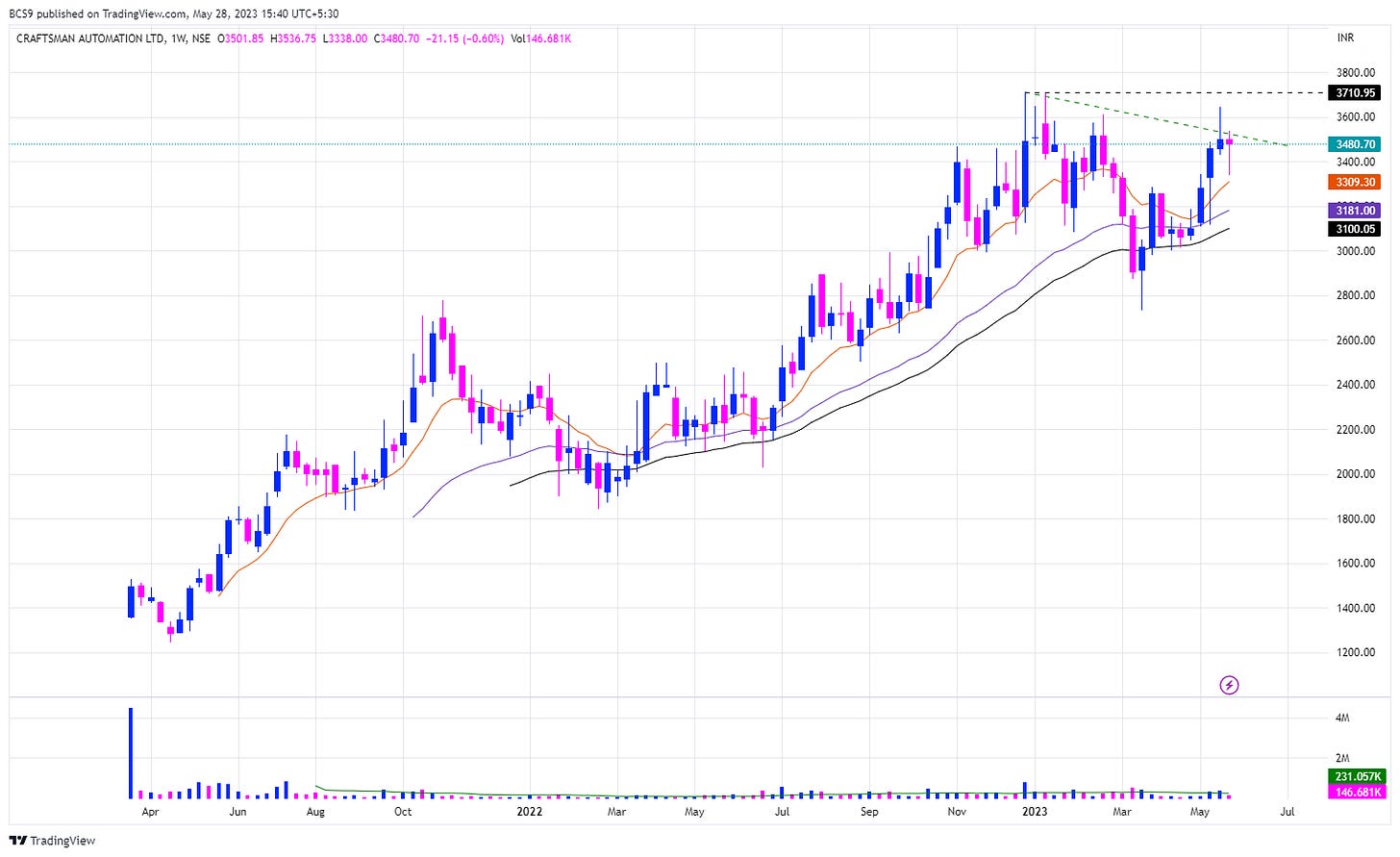Click the orange 3309.30 moving average label

click(x=1356, y=182)
